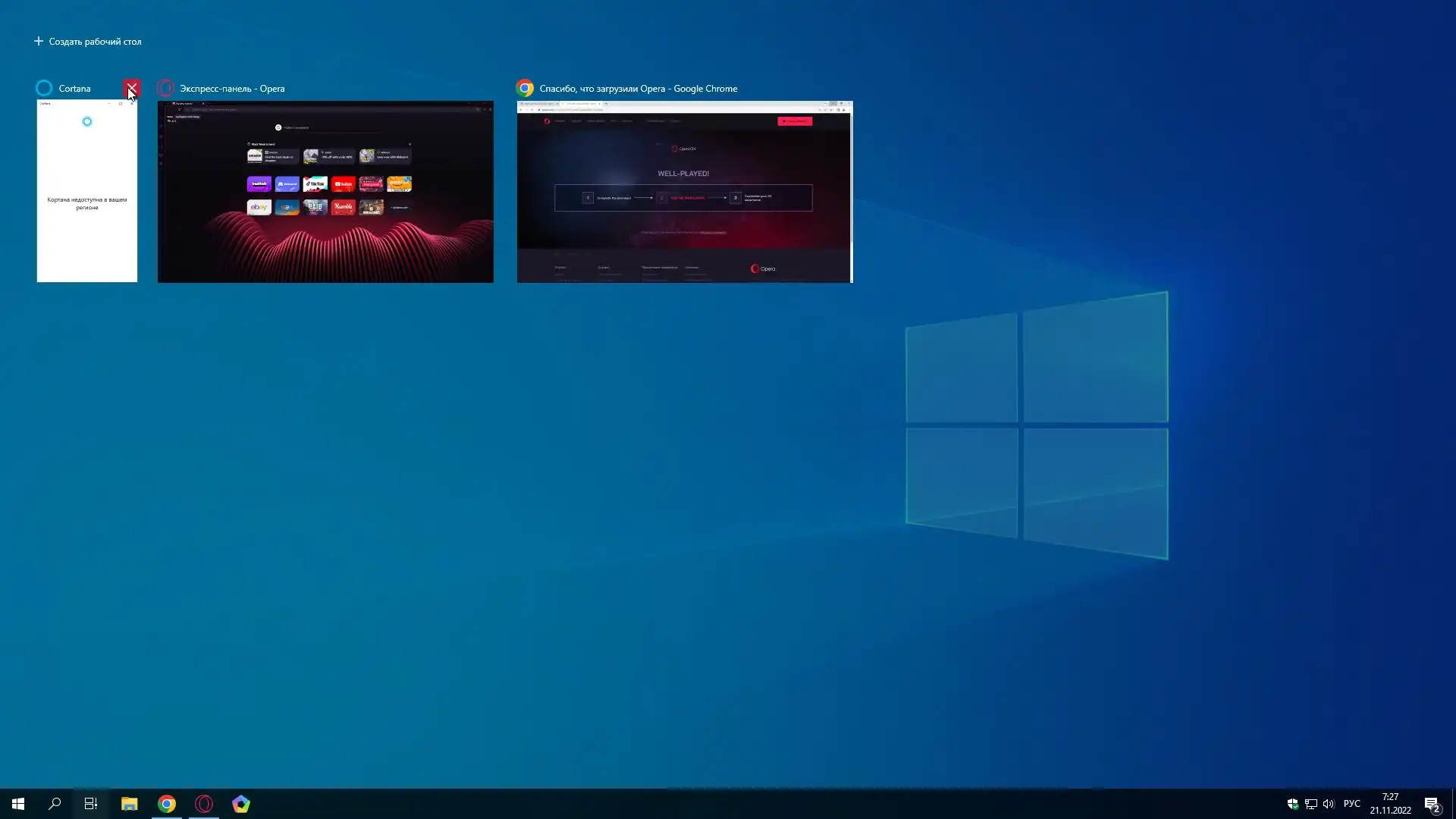Image resolution: width=1456 pixels, height=819 pixels.
Task: Click the colorful pentagon app in taskbar
Action: pyautogui.click(x=241, y=804)
